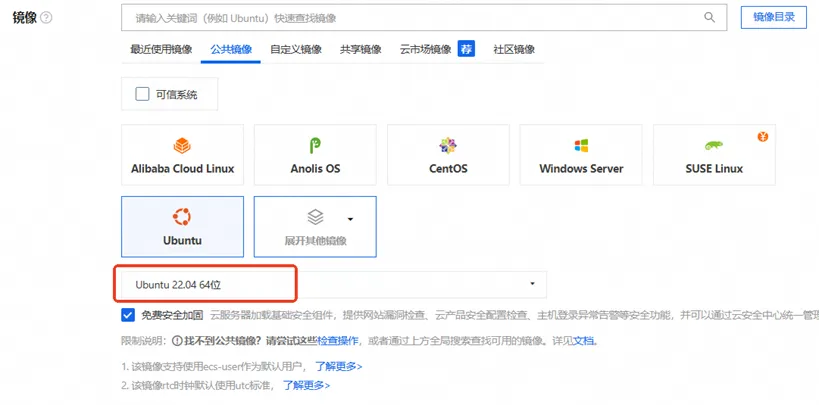Select the Ubuntu image card

point(182,227)
